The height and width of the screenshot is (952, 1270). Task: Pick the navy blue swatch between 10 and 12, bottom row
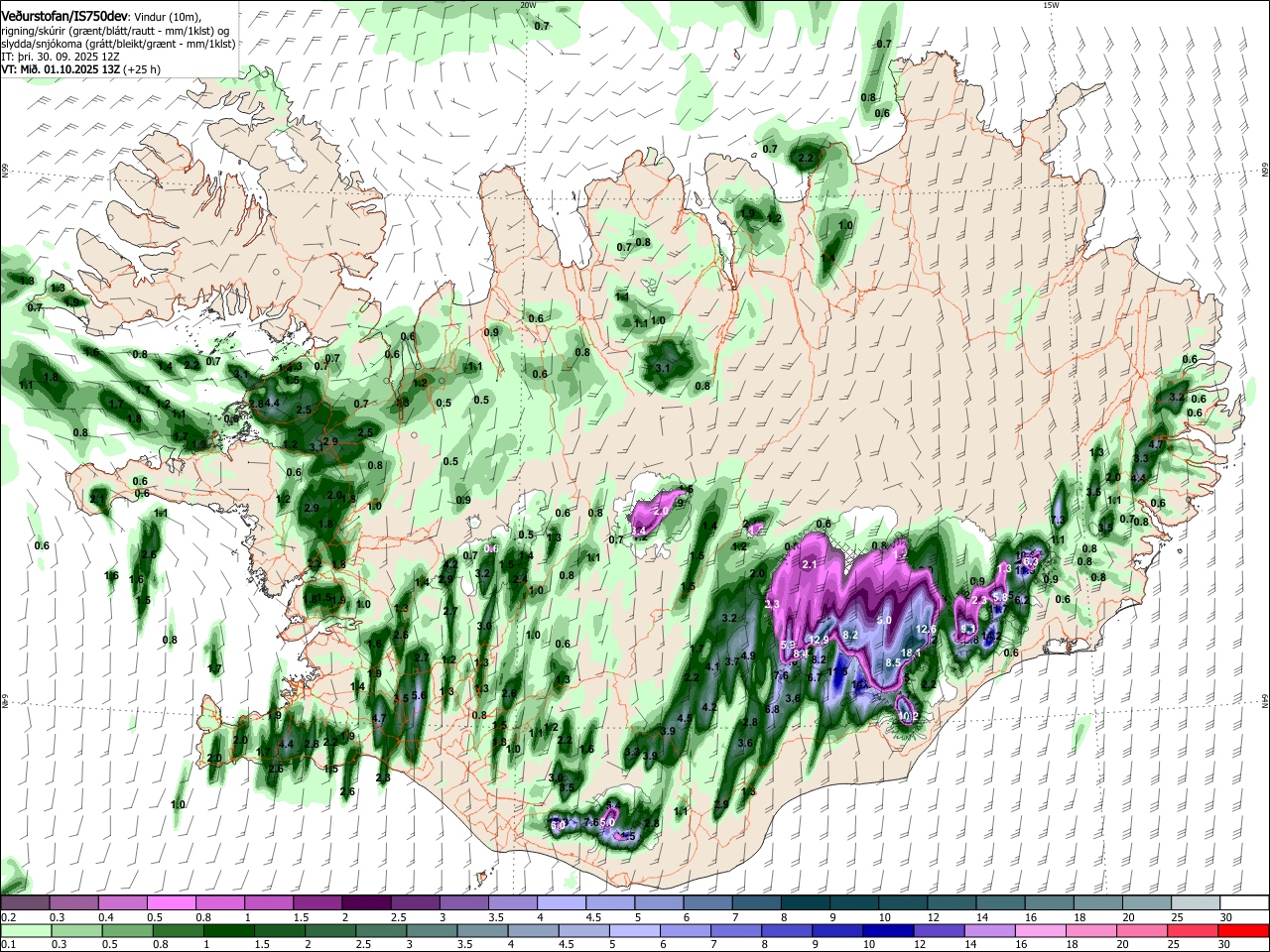(x=889, y=930)
